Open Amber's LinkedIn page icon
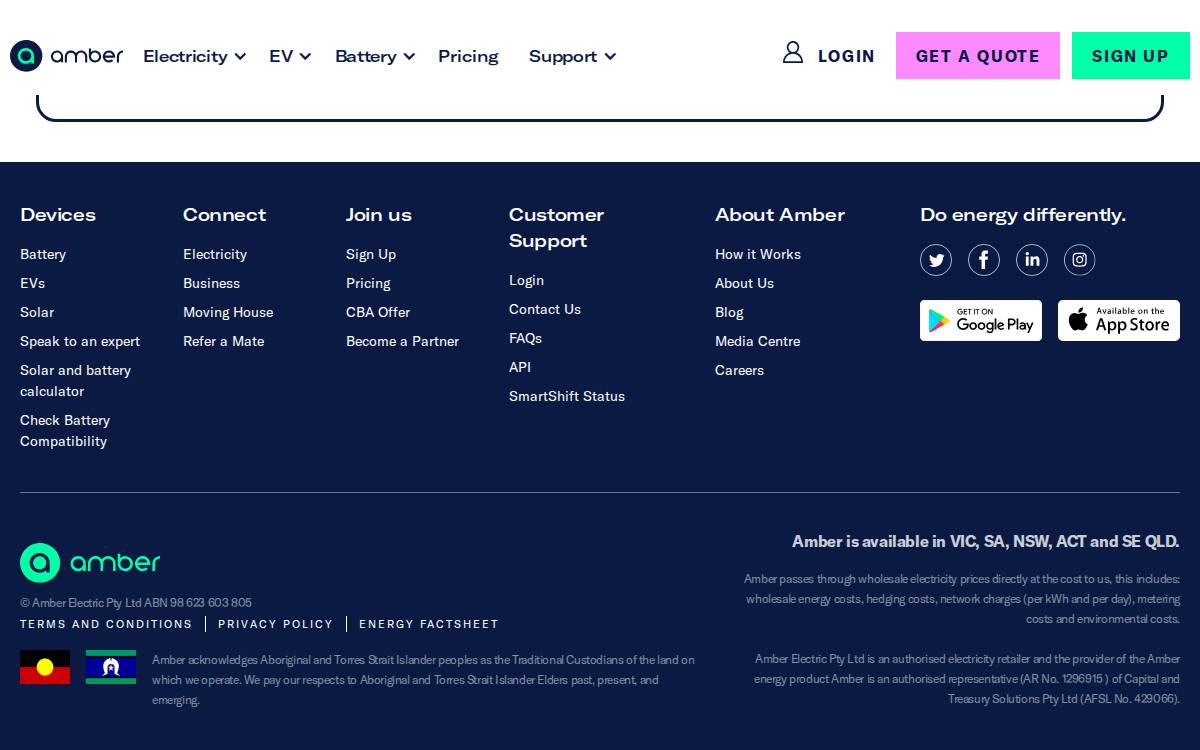 1032,260
